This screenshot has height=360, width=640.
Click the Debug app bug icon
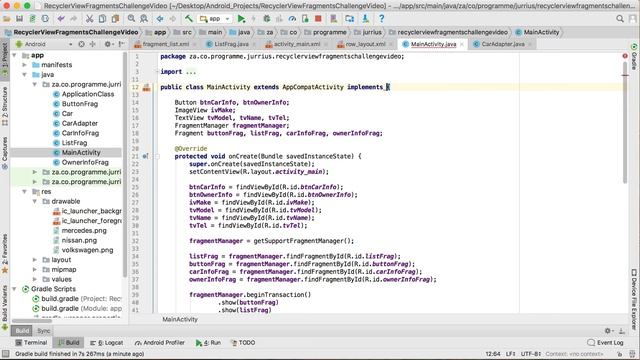tap(267, 19)
